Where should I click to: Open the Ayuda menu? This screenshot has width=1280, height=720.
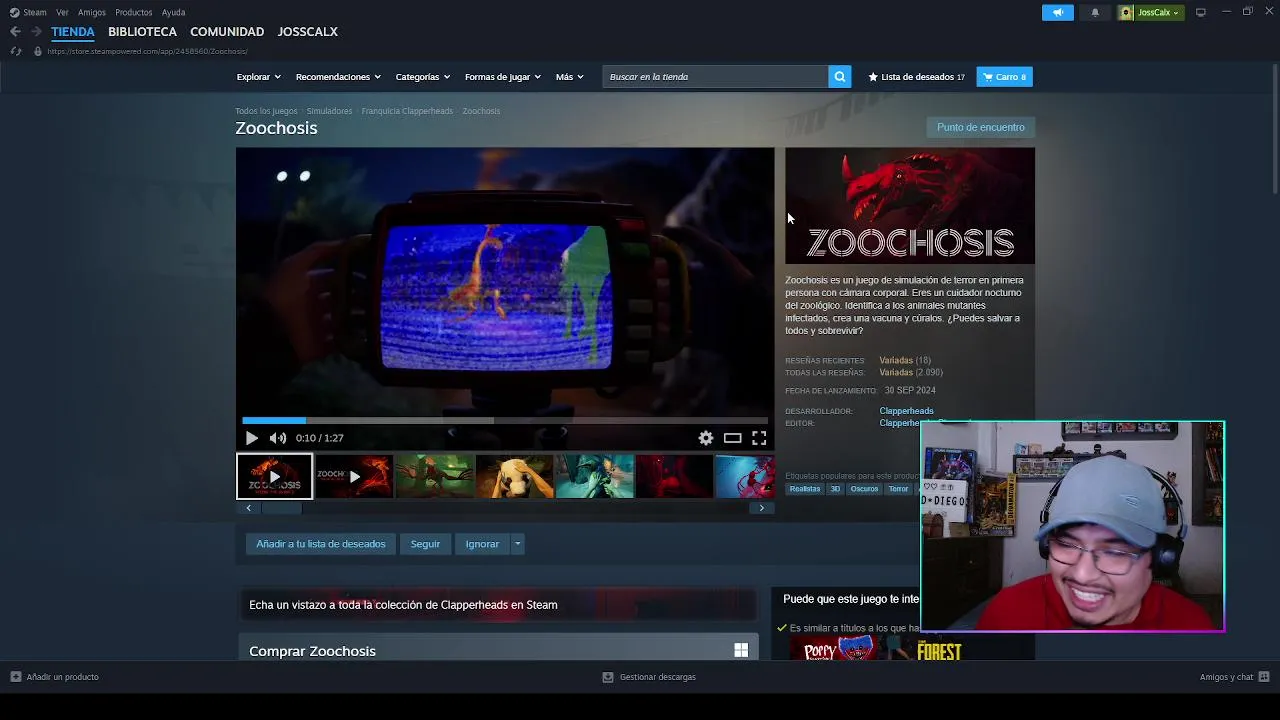click(x=173, y=12)
